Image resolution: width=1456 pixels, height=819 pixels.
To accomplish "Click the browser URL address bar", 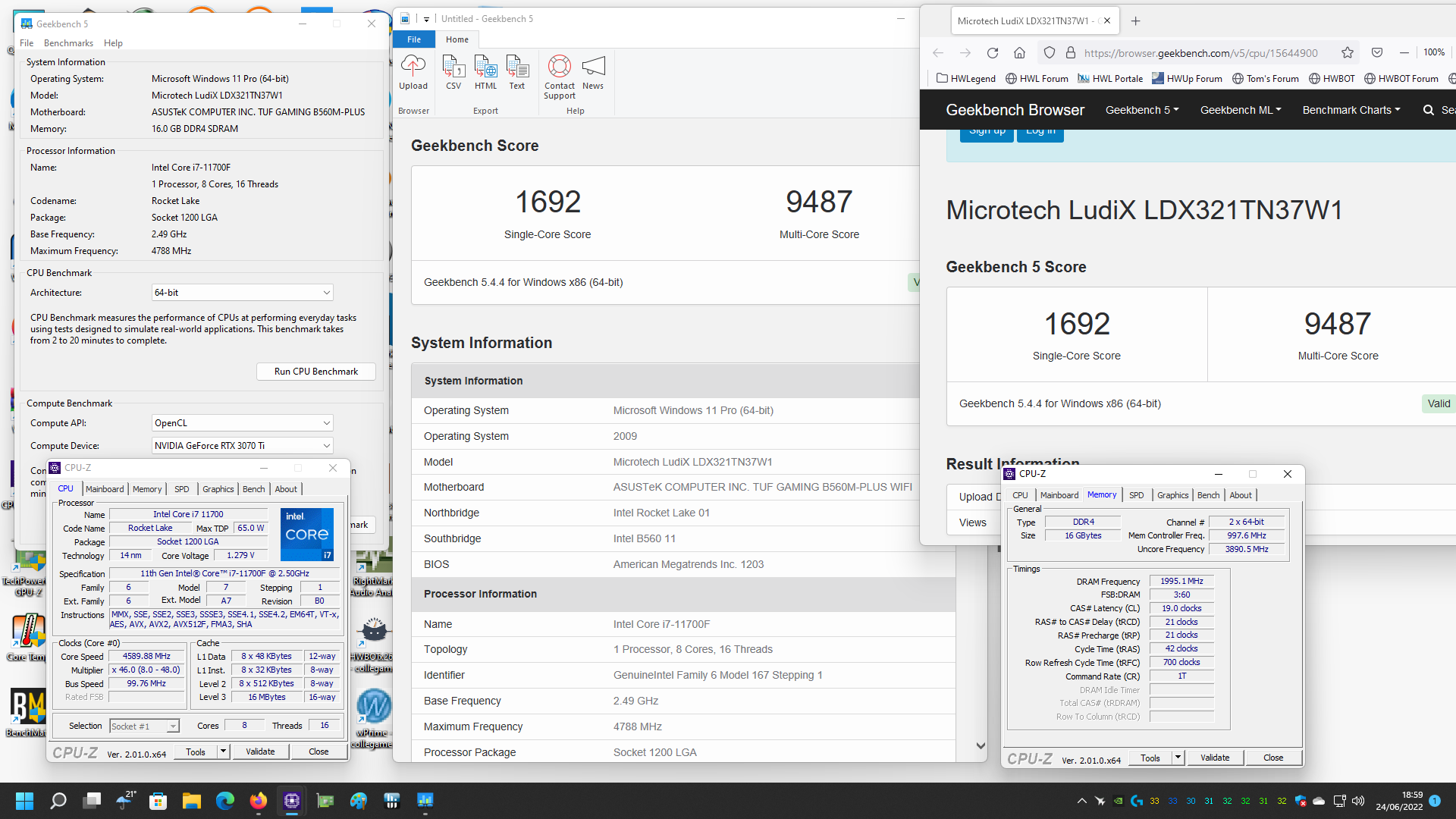I will (x=1200, y=53).
